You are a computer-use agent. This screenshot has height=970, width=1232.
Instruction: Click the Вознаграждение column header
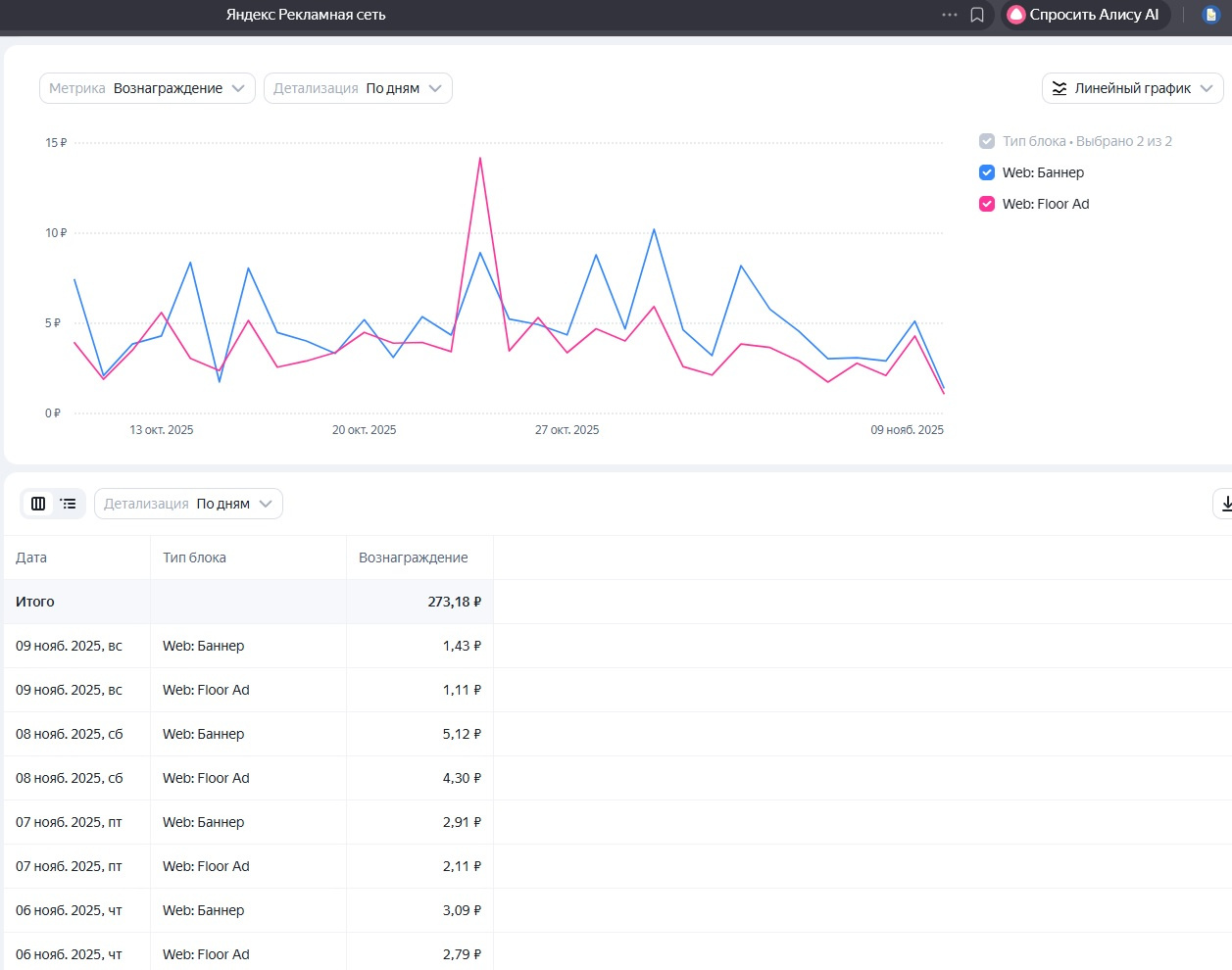point(413,558)
